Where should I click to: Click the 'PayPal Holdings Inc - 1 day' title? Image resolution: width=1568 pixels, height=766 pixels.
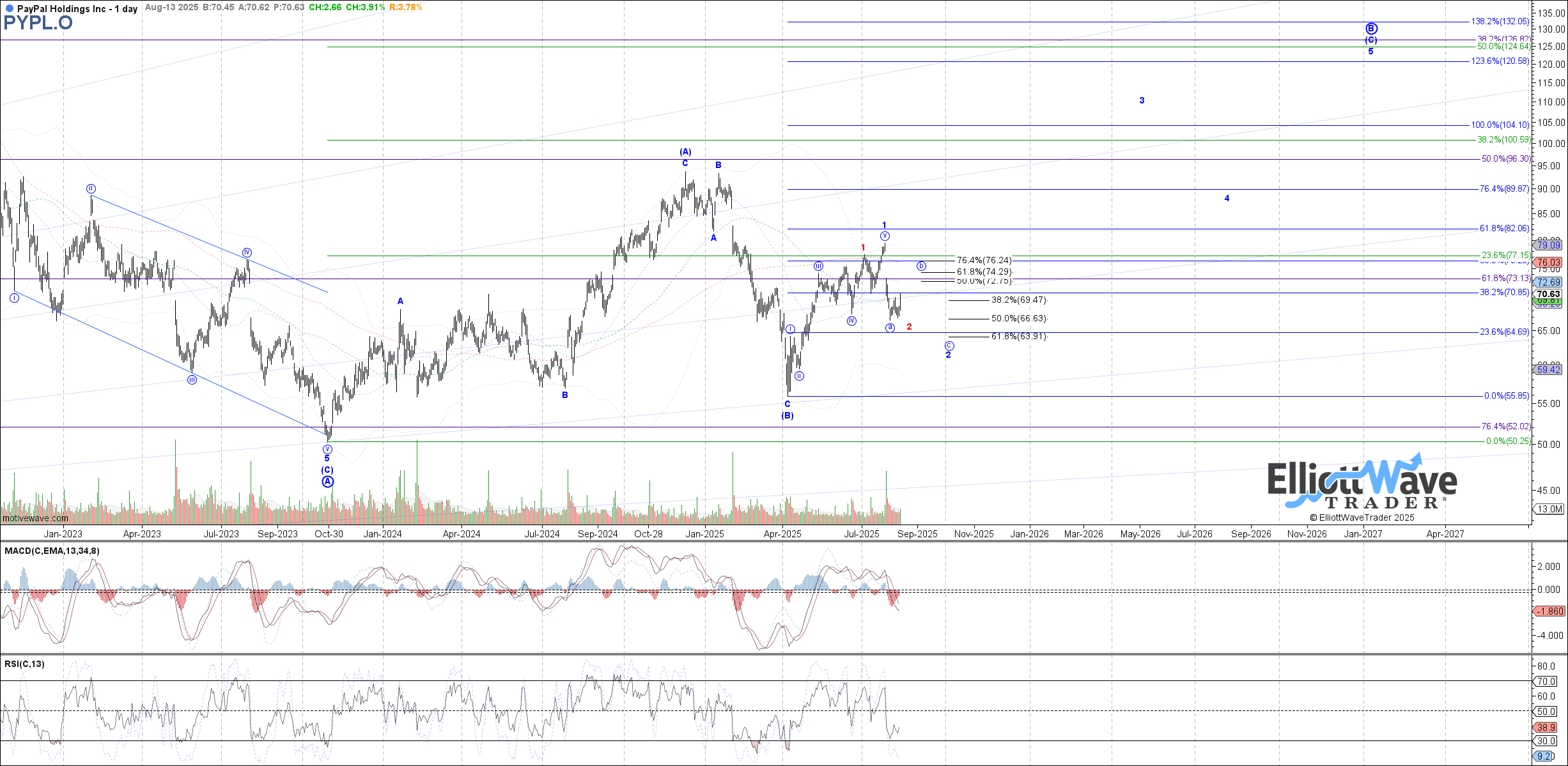point(77,8)
